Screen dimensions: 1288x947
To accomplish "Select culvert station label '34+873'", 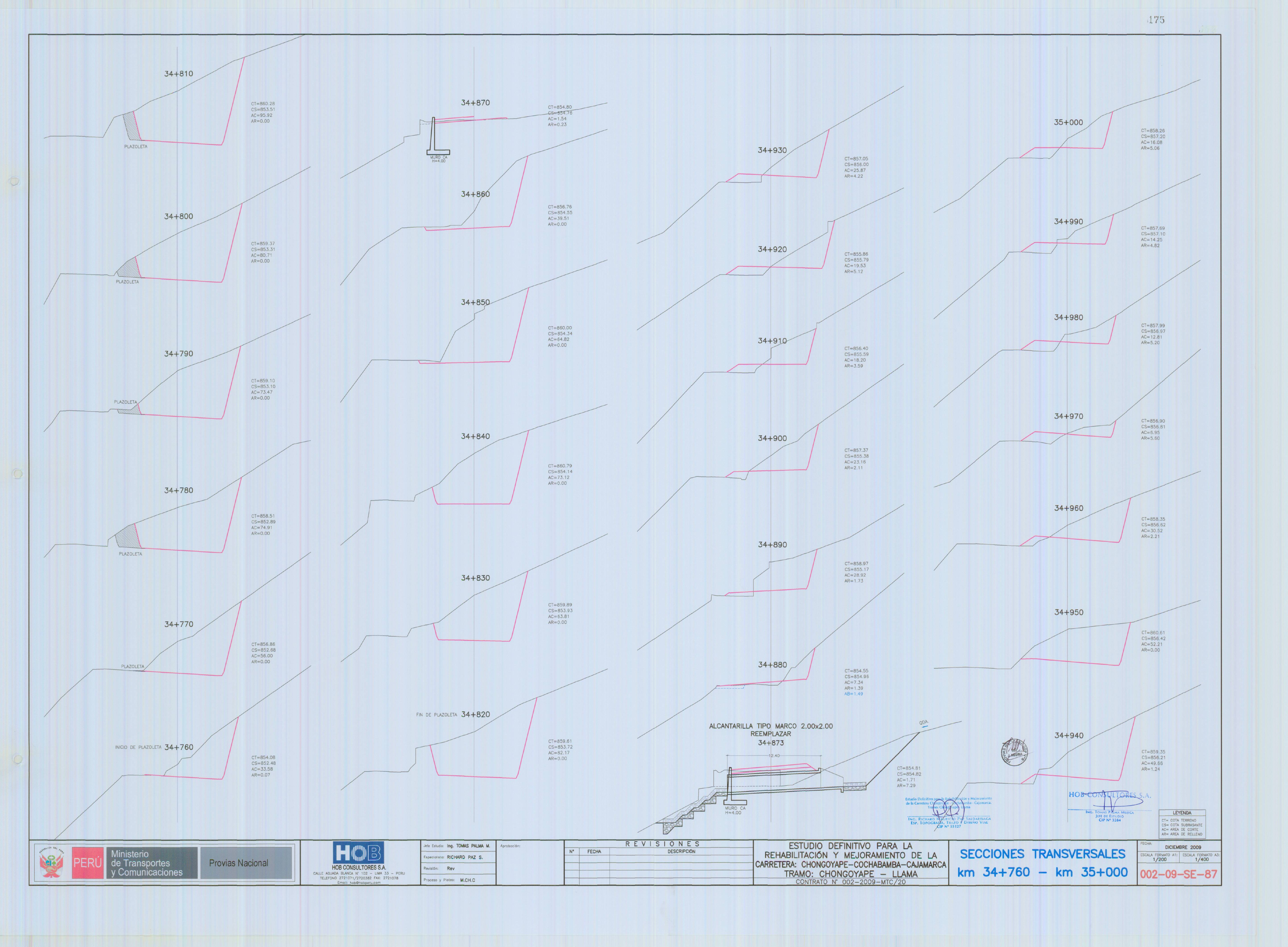I will coord(771,743).
